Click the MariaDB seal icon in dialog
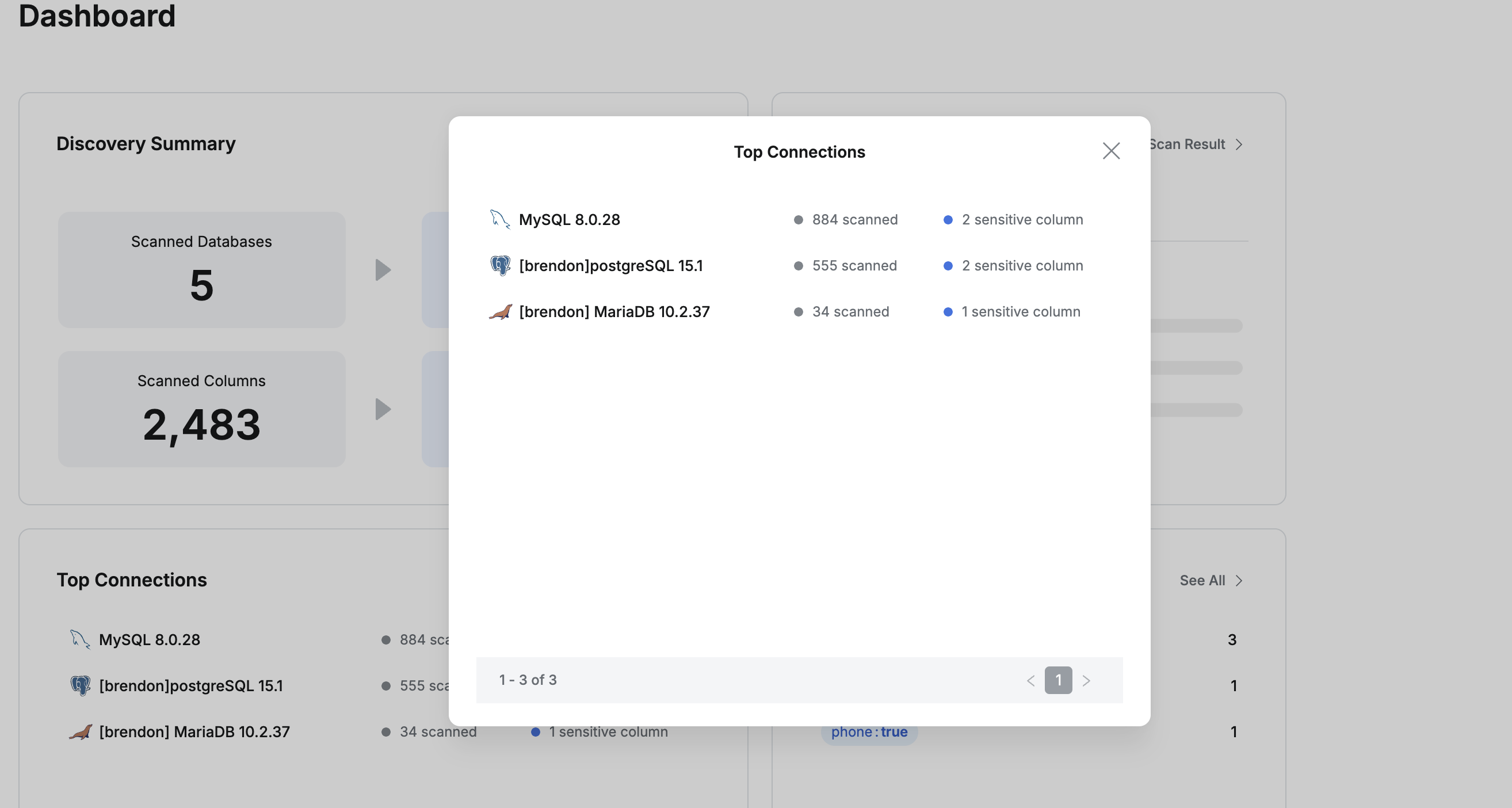 tap(500, 312)
